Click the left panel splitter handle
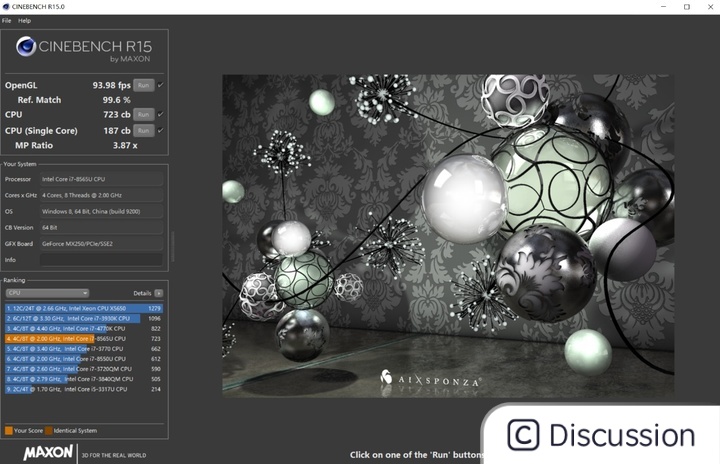This screenshot has width=720, height=464. click(173, 247)
